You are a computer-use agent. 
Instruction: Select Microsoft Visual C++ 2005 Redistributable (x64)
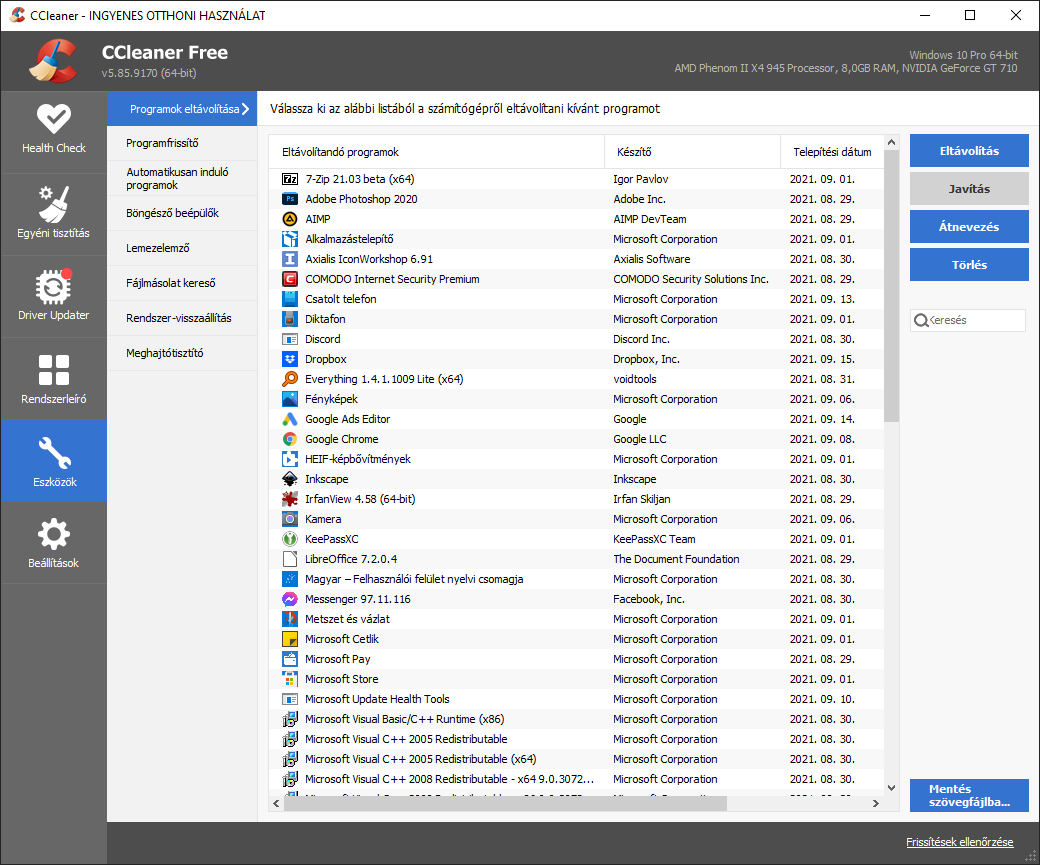point(576,759)
